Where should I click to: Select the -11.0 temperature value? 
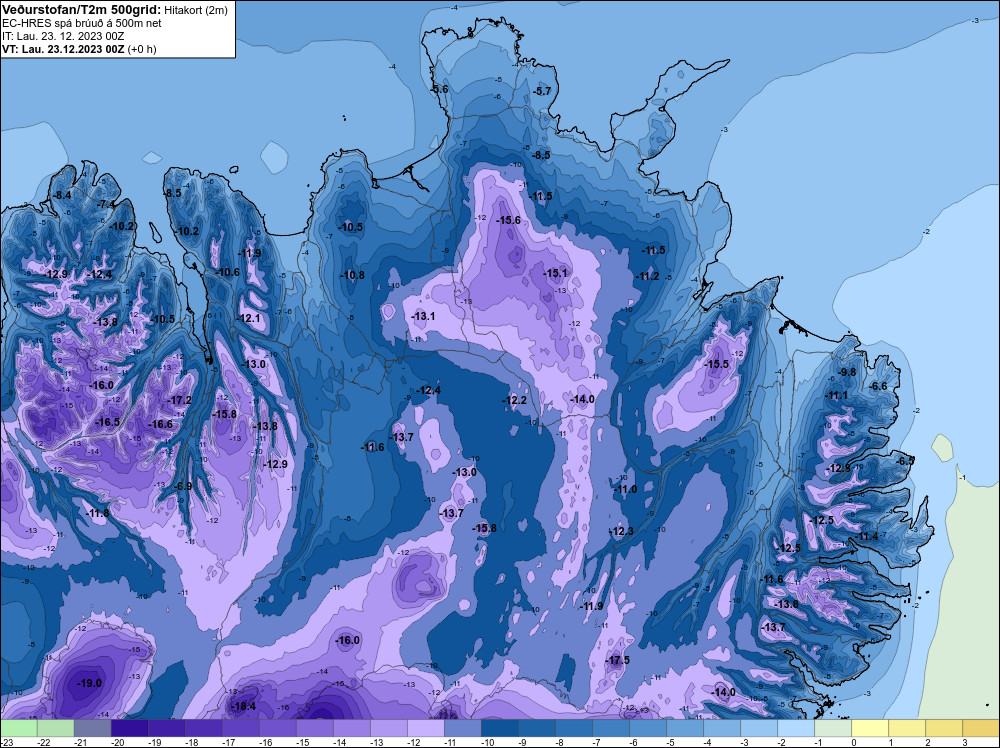[625, 489]
